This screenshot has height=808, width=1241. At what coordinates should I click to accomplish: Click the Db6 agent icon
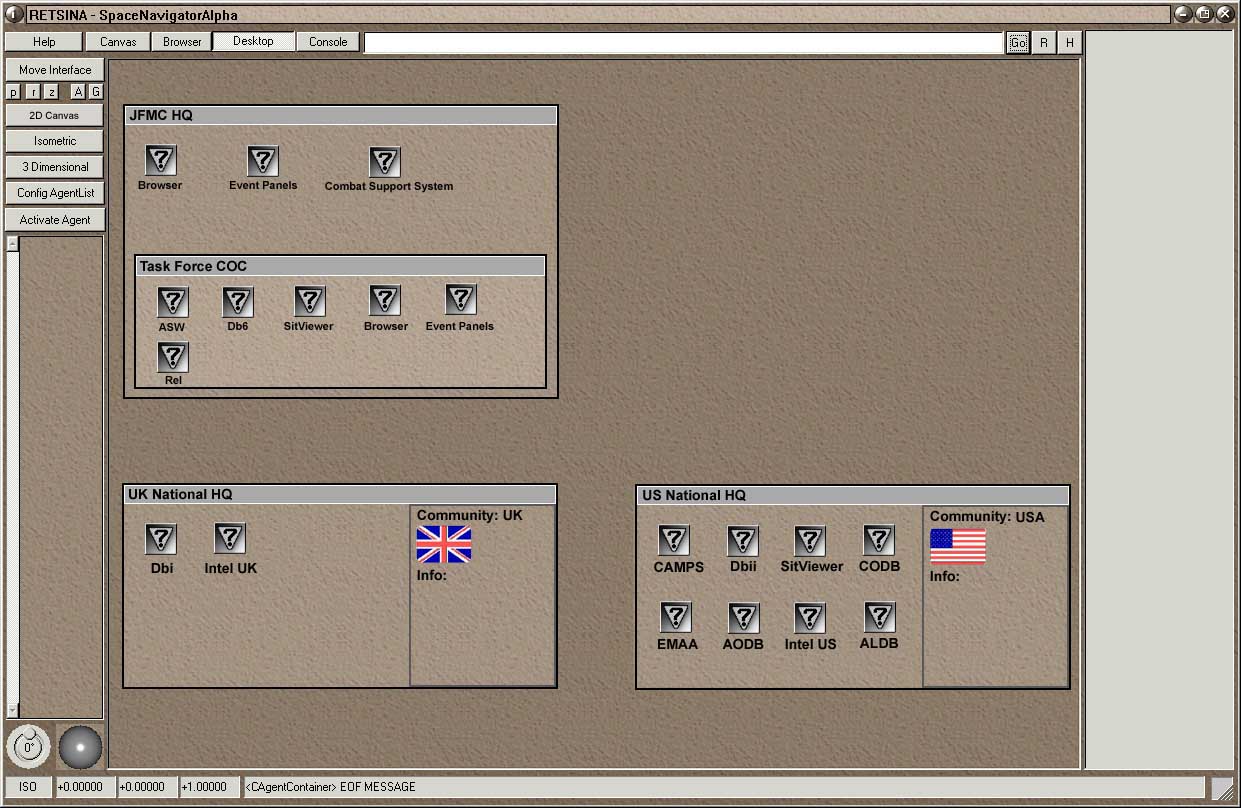tap(237, 302)
